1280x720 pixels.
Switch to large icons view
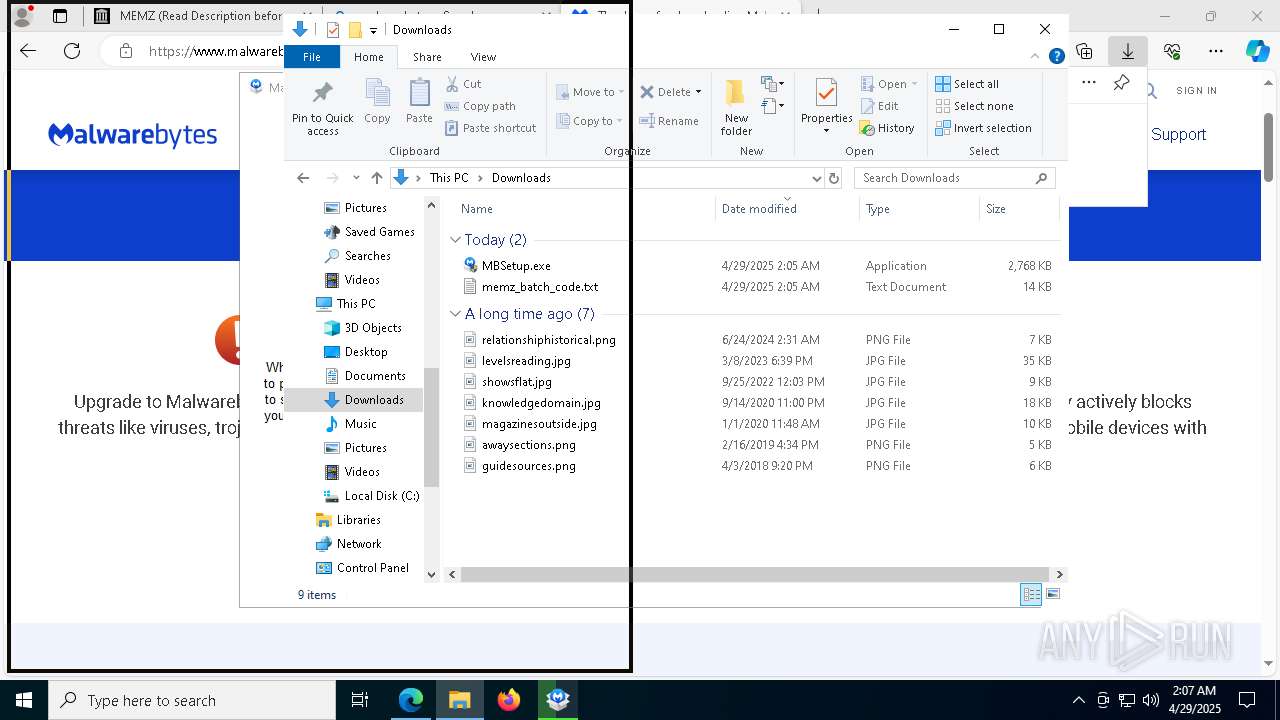coord(1052,594)
